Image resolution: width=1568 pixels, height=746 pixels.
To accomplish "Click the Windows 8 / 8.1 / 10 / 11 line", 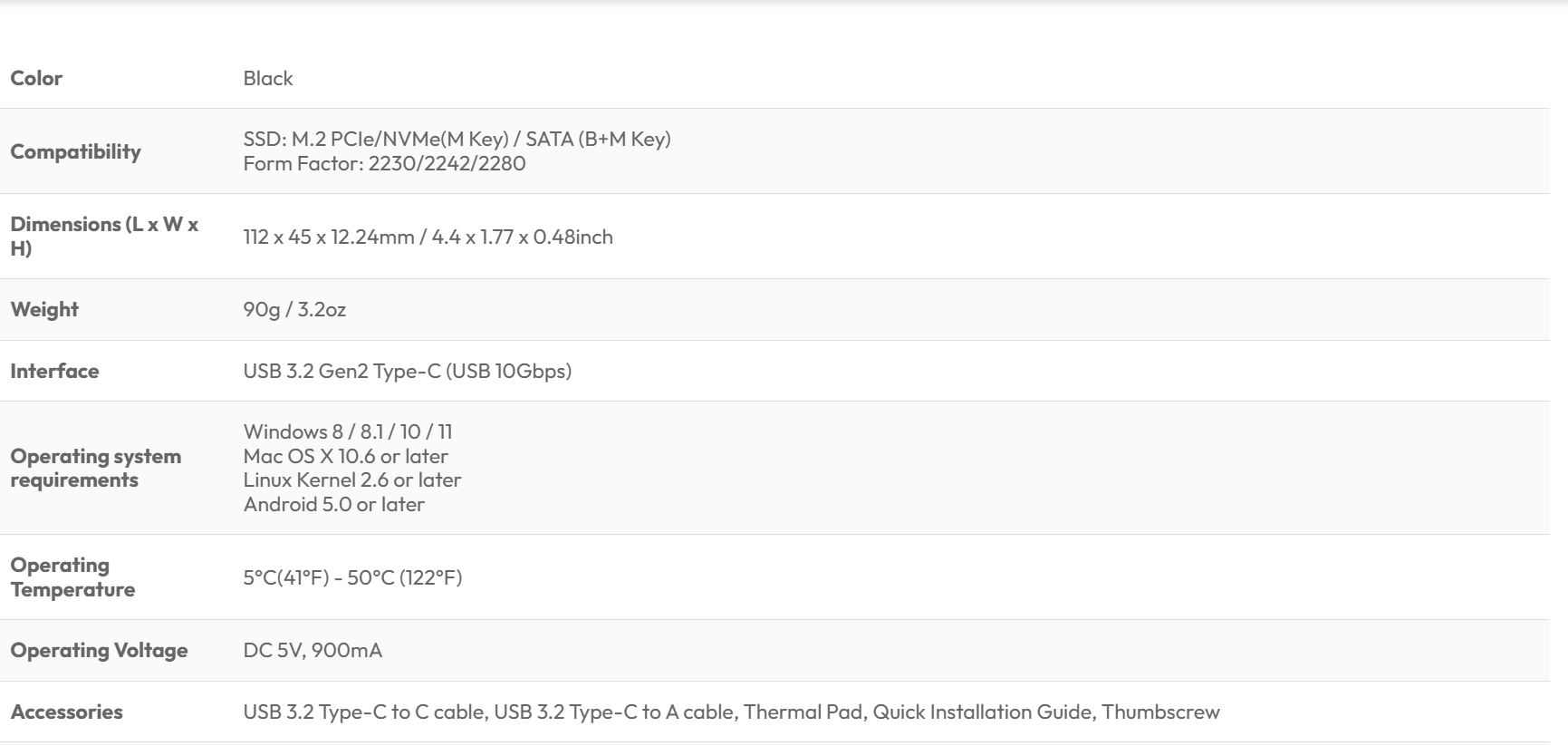I will click(348, 431).
